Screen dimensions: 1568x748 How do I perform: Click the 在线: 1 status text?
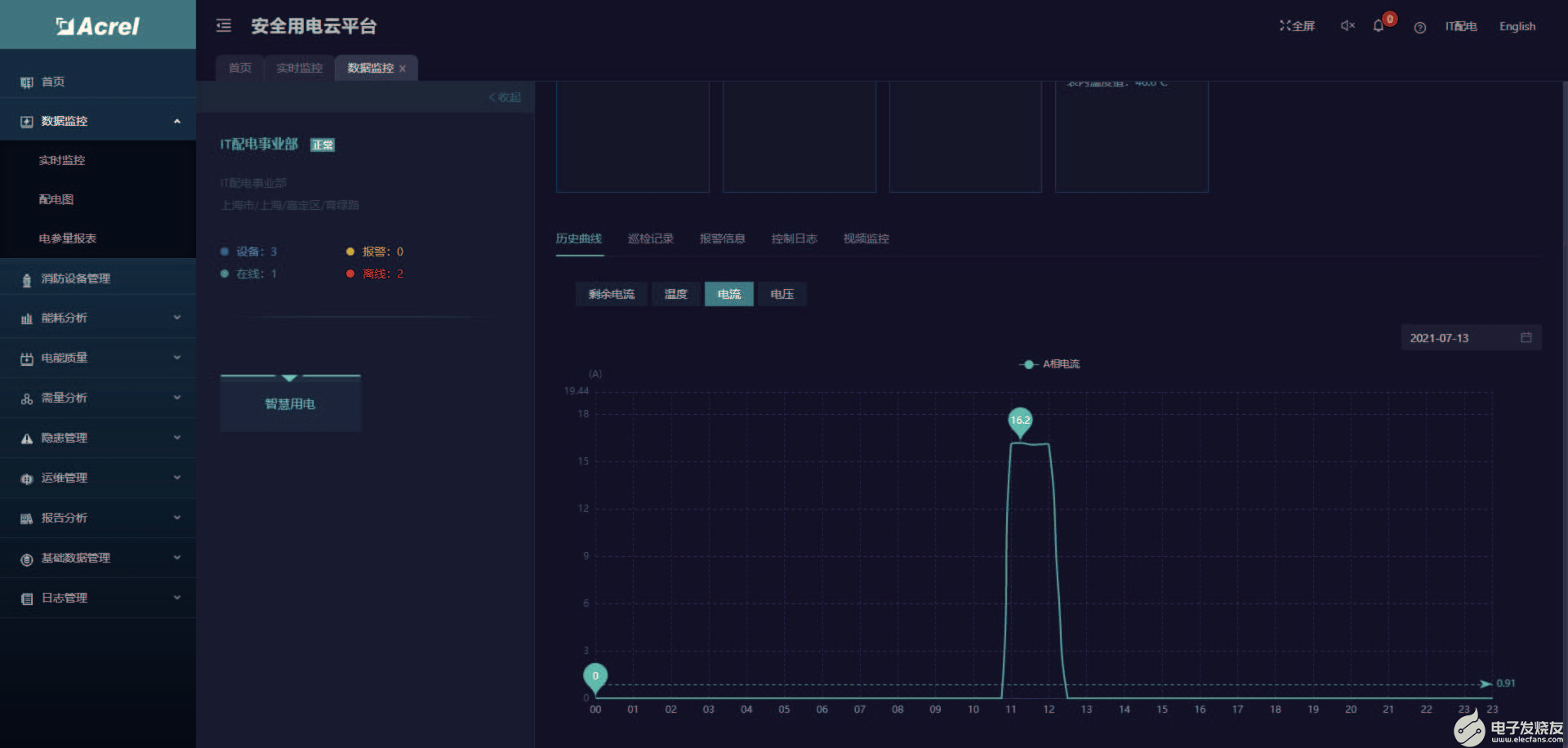[256, 274]
